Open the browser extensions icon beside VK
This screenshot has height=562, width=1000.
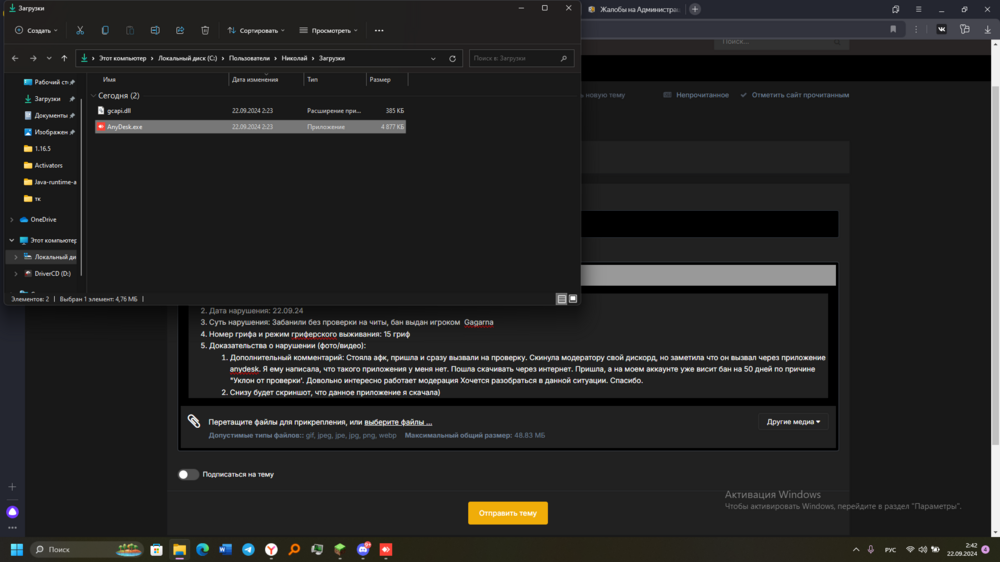(964, 29)
